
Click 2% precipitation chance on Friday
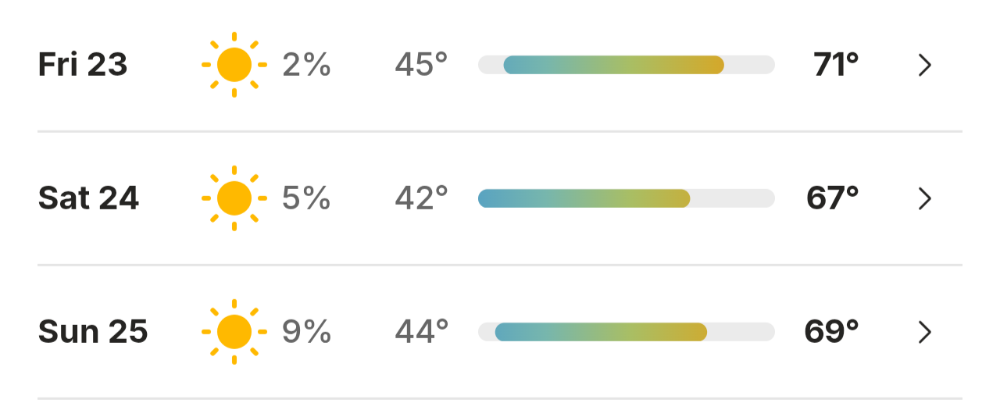307,65
